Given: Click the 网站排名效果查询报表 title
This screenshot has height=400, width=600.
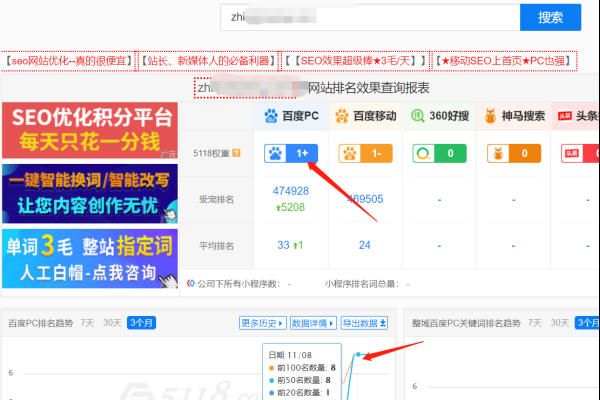Looking at the screenshot, I should pyautogui.click(x=369, y=88).
